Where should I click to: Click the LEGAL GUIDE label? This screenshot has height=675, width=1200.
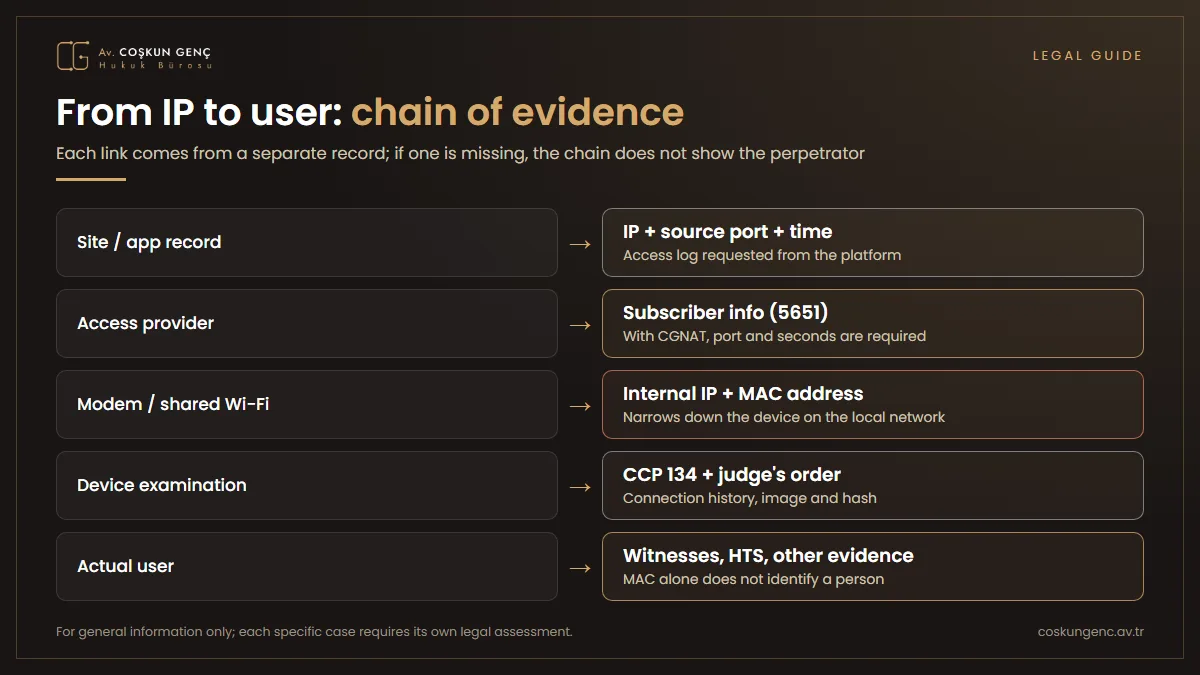1087,56
